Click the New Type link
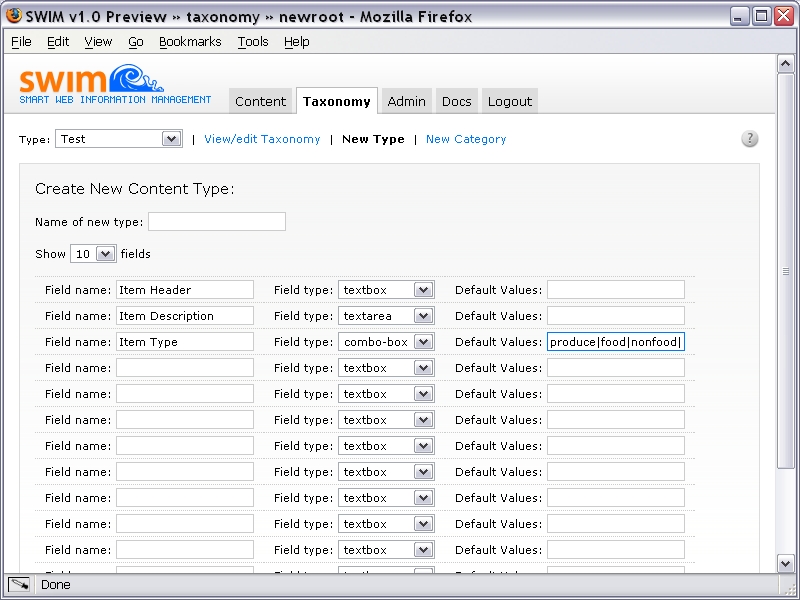The width and height of the screenshot is (800, 600). click(x=373, y=139)
